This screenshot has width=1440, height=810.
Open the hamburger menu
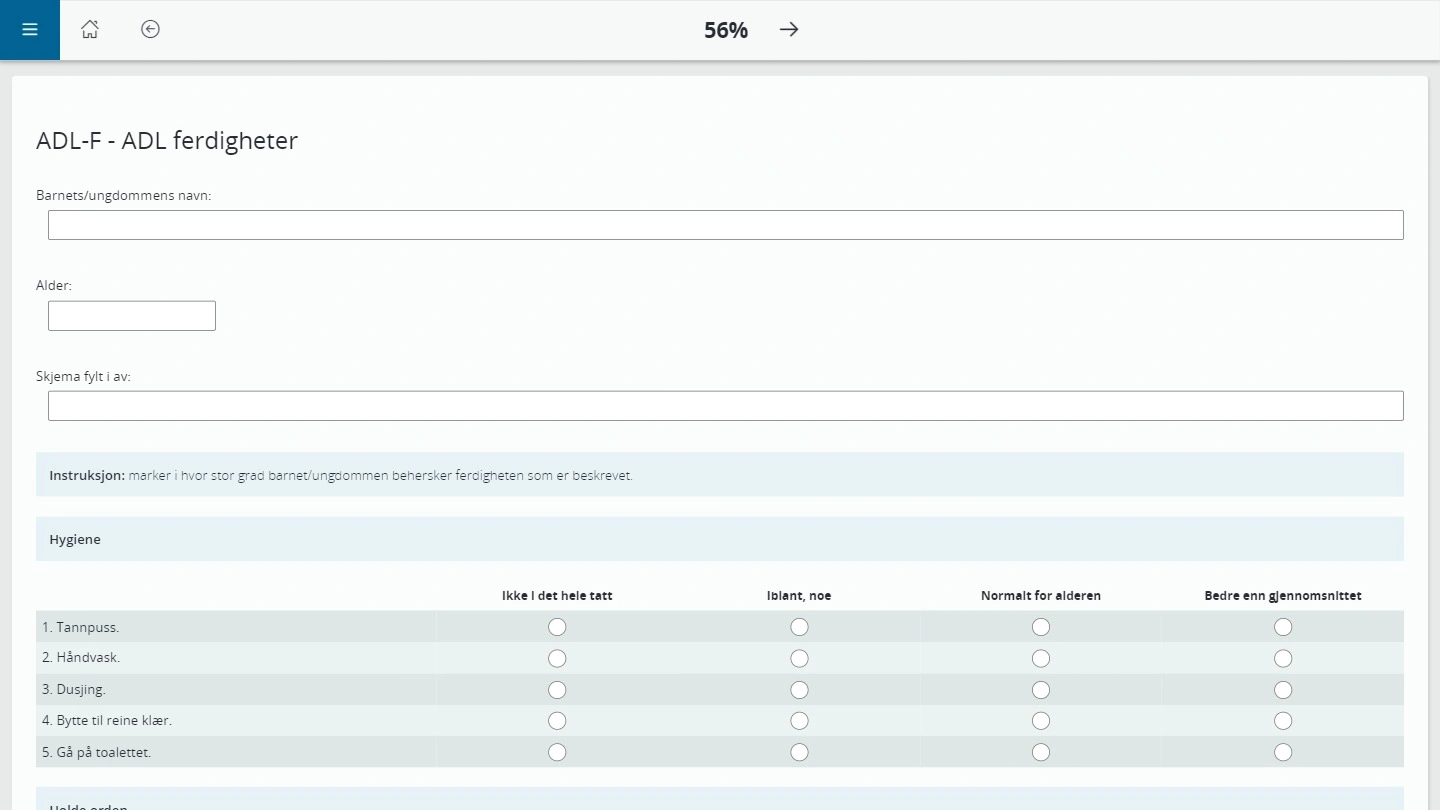pyautogui.click(x=30, y=29)
